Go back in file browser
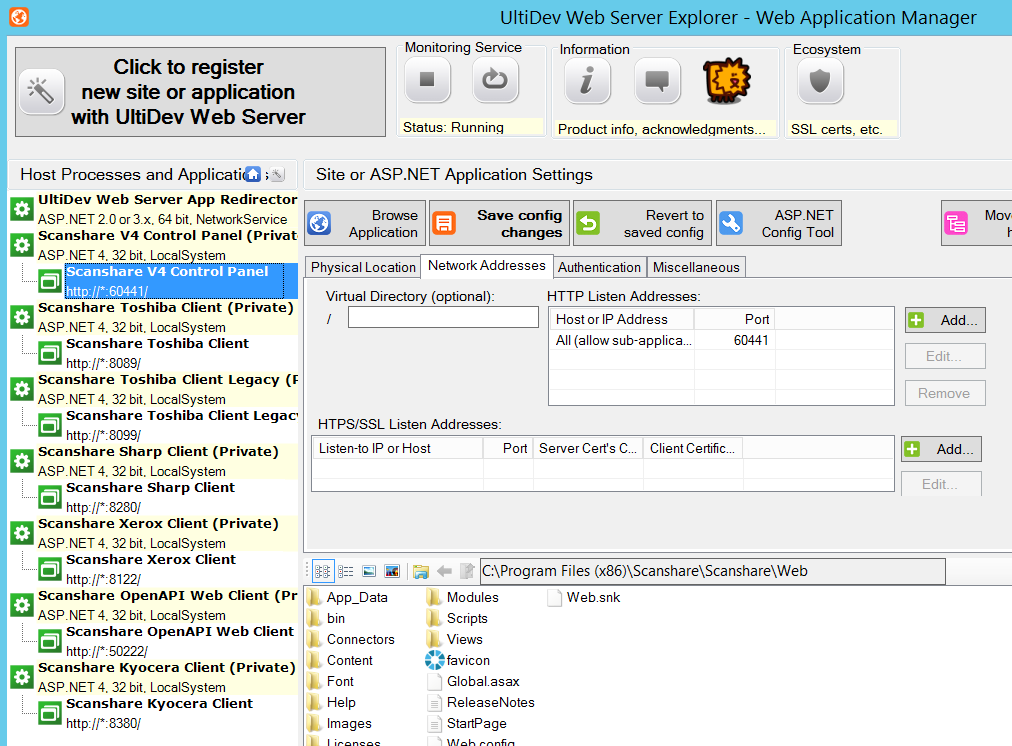The height and width of the screenshot is (746, 1012). coord(444,571)
